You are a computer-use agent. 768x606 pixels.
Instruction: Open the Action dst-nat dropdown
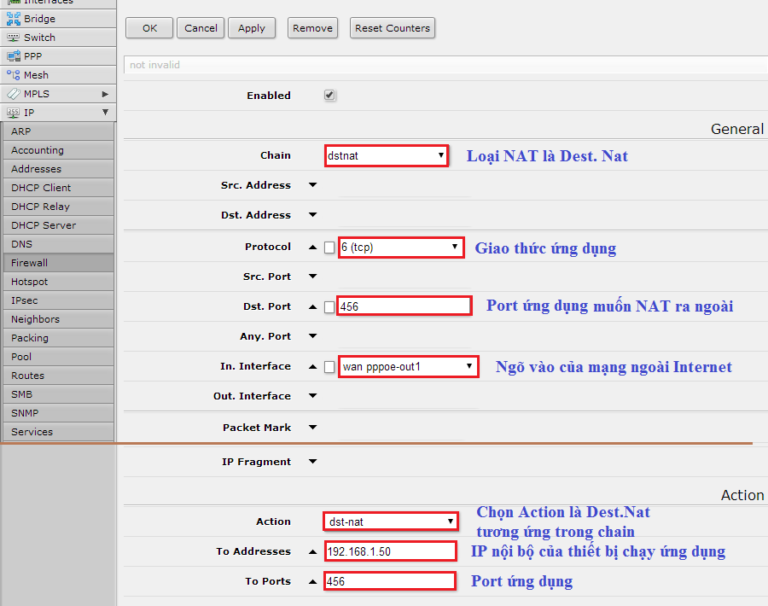tap(391, 522)
